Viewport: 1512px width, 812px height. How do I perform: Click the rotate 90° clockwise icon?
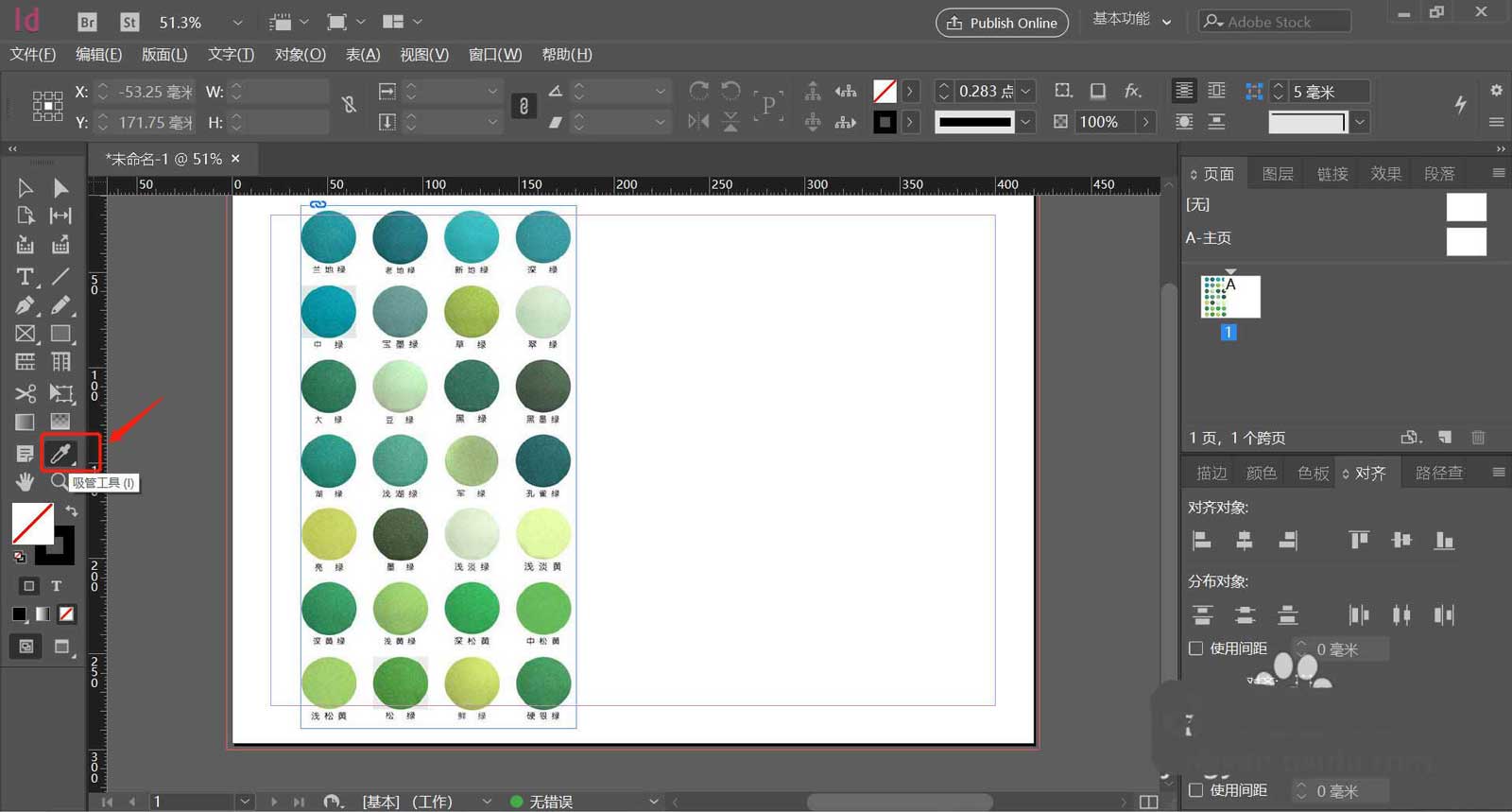pyautogui.click(x=699, y=91)
